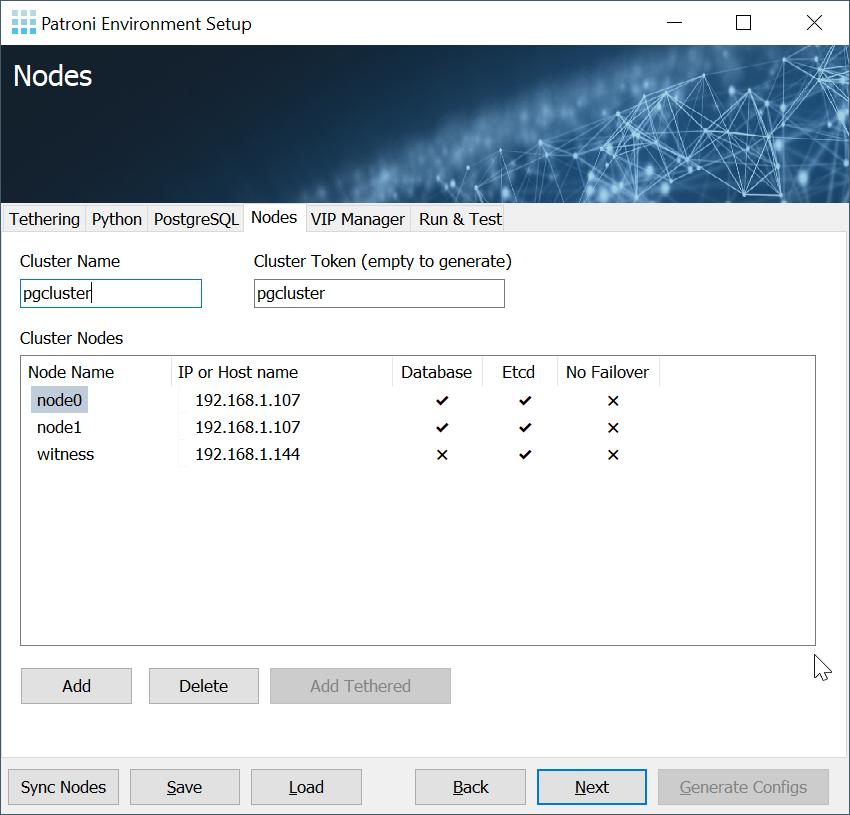
Task: Click the Patroni app icon in title bar
Action: click(24, 23)
